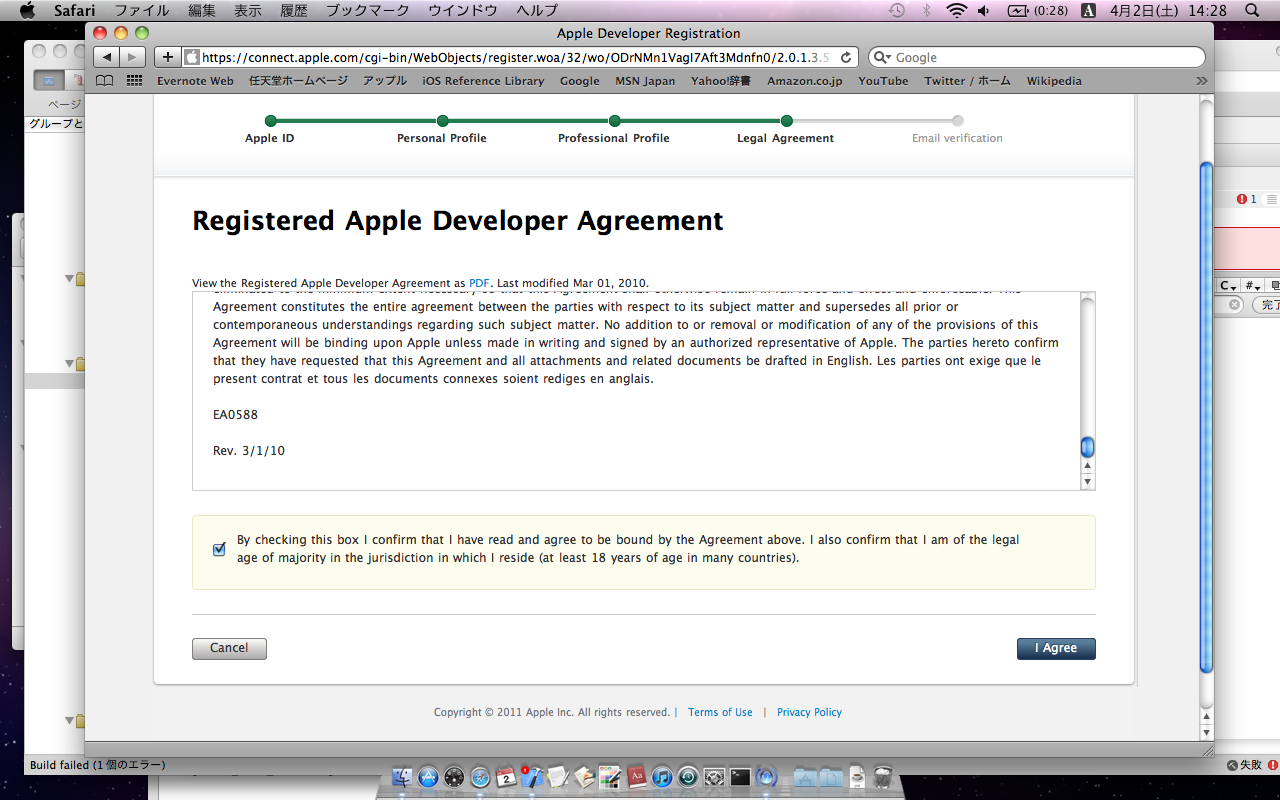
Task: Click the agreement text box scrollbar thumb
Action: pos(1088,447)
